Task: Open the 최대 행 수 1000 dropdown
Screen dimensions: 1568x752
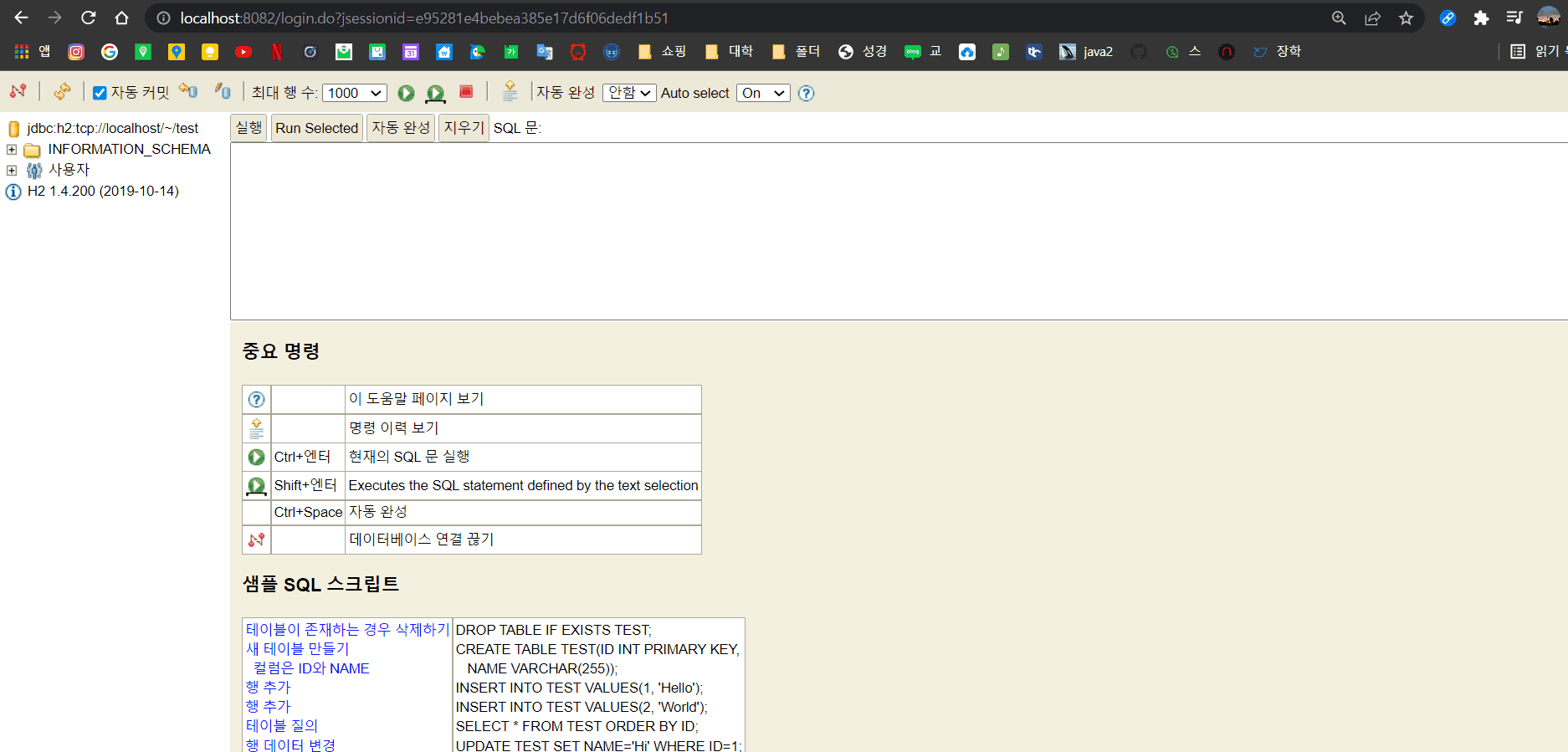Action: click(355, 93)
